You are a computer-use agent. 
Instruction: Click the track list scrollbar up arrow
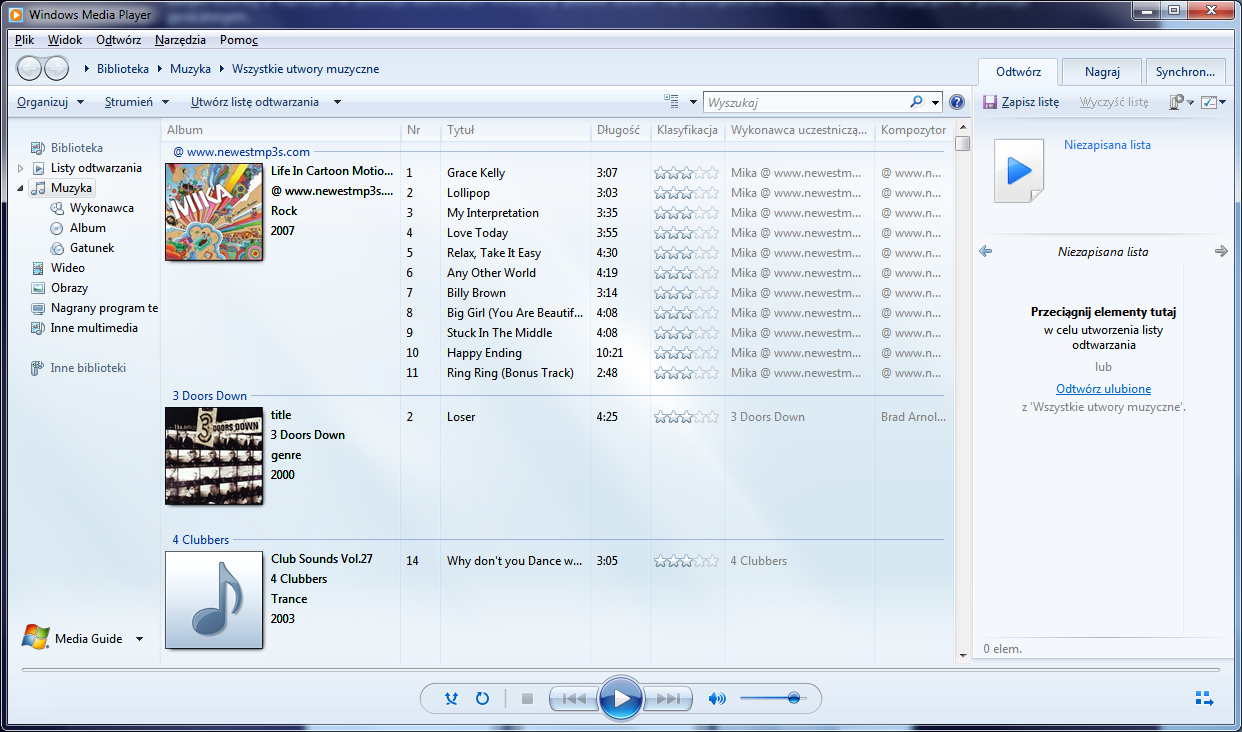pos(962,127)
